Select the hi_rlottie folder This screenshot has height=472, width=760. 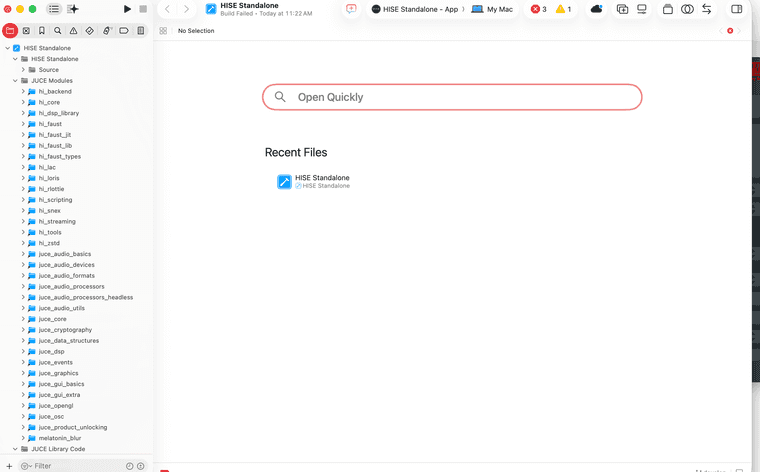(51, 189)
